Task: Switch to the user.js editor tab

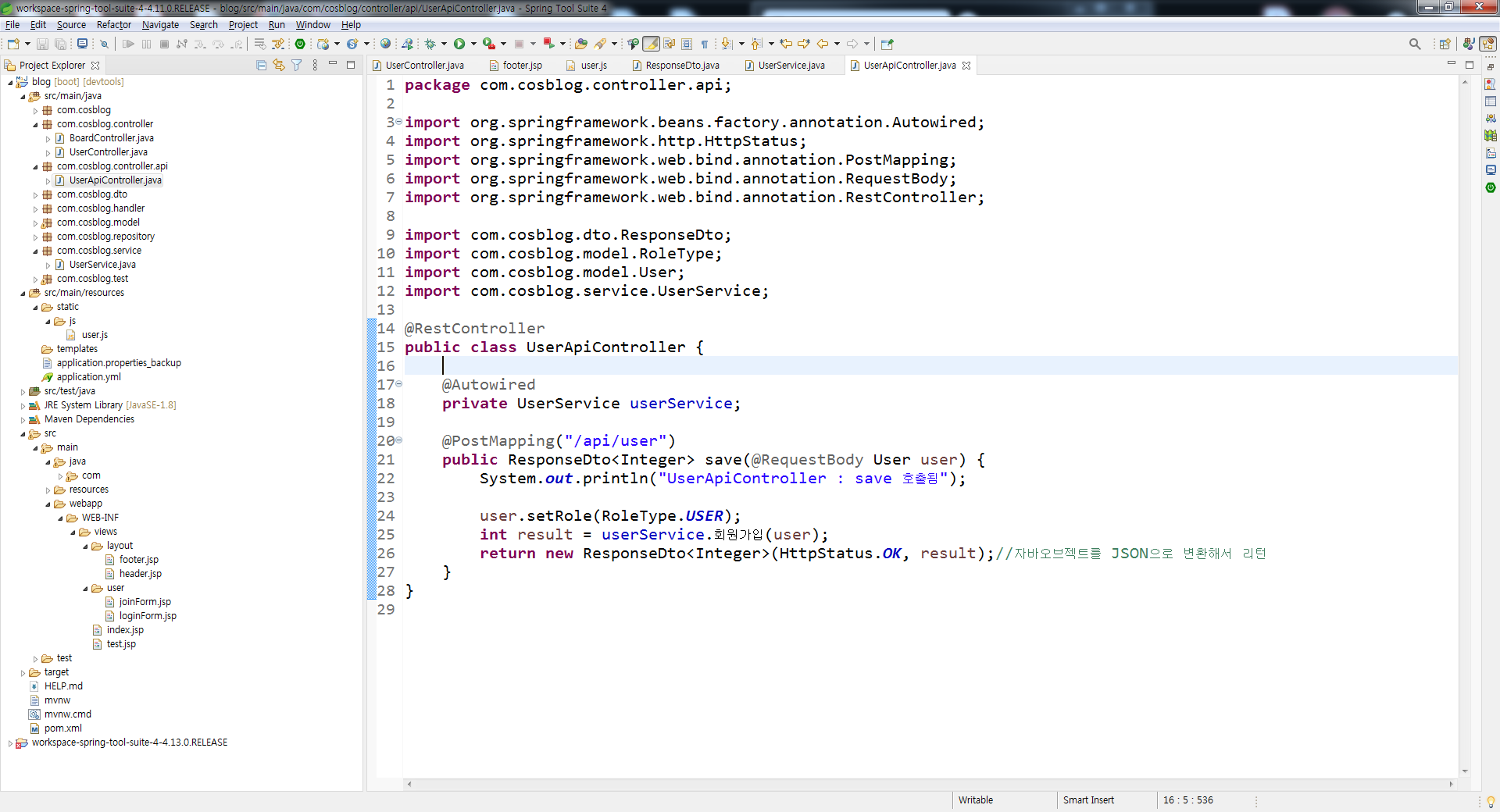Action: tap(594, 66)
